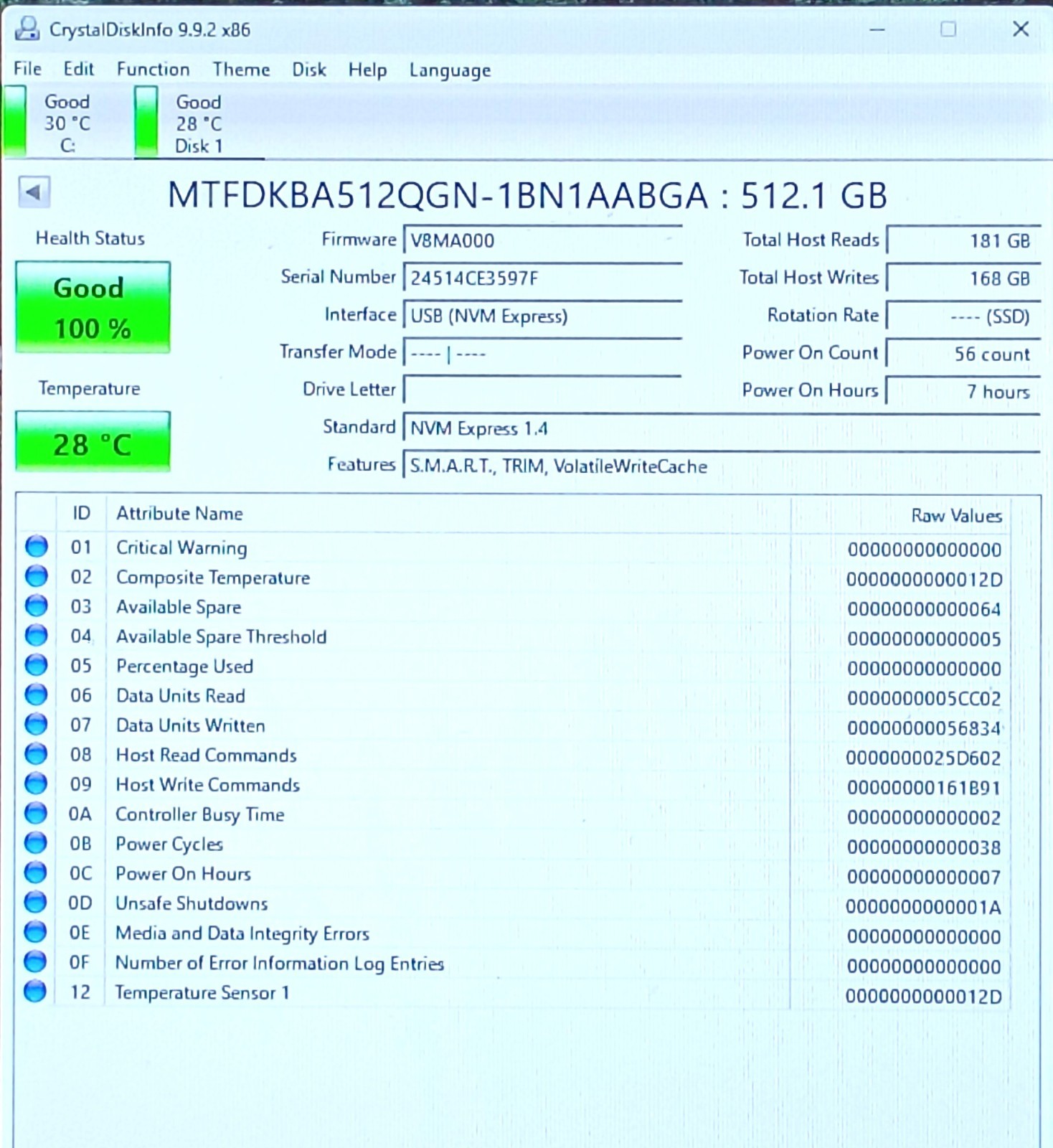Select the Unsafe Shutdowns attribute name
Image resolution: width=1053 pixels, height=1148 pixels.
tap(192, 903)
